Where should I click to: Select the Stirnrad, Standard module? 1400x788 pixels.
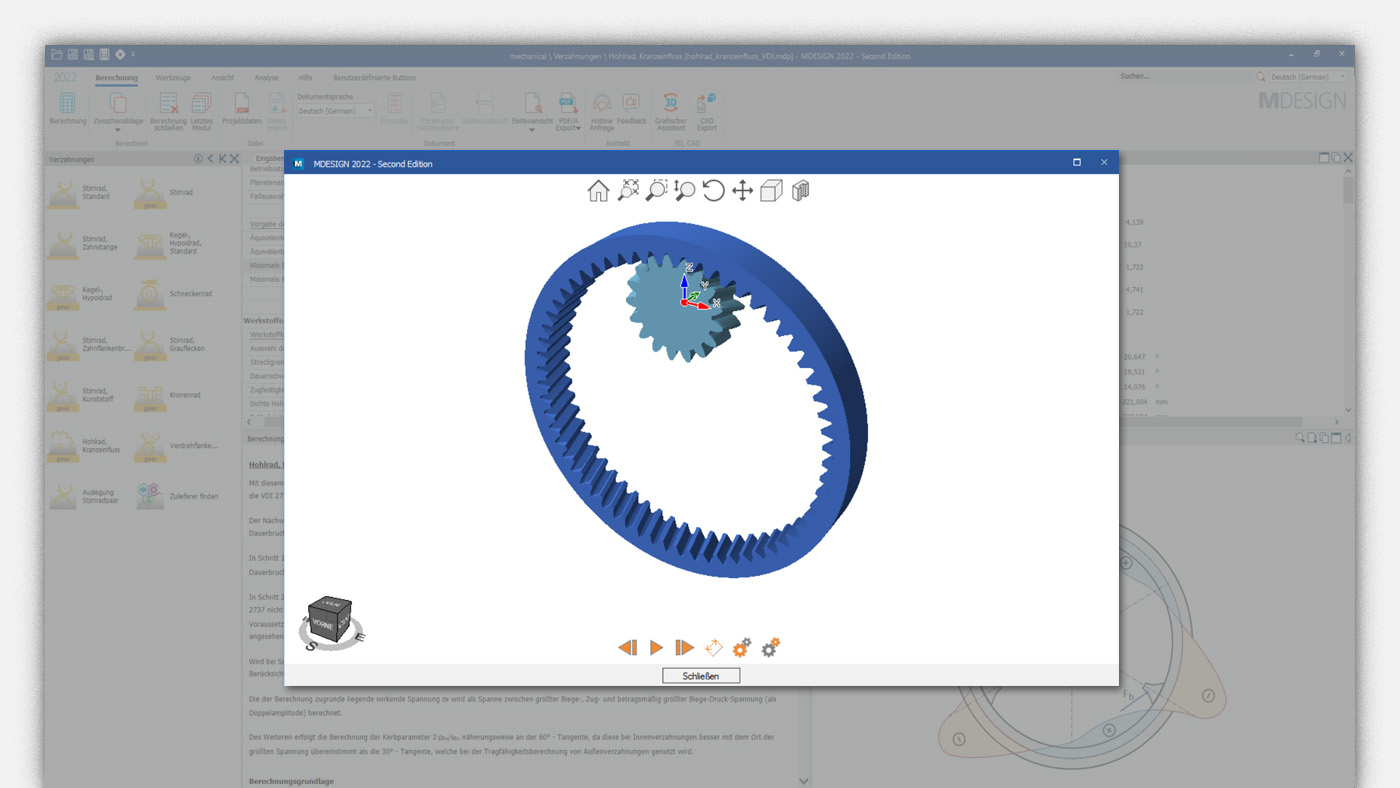pos(80,193)
